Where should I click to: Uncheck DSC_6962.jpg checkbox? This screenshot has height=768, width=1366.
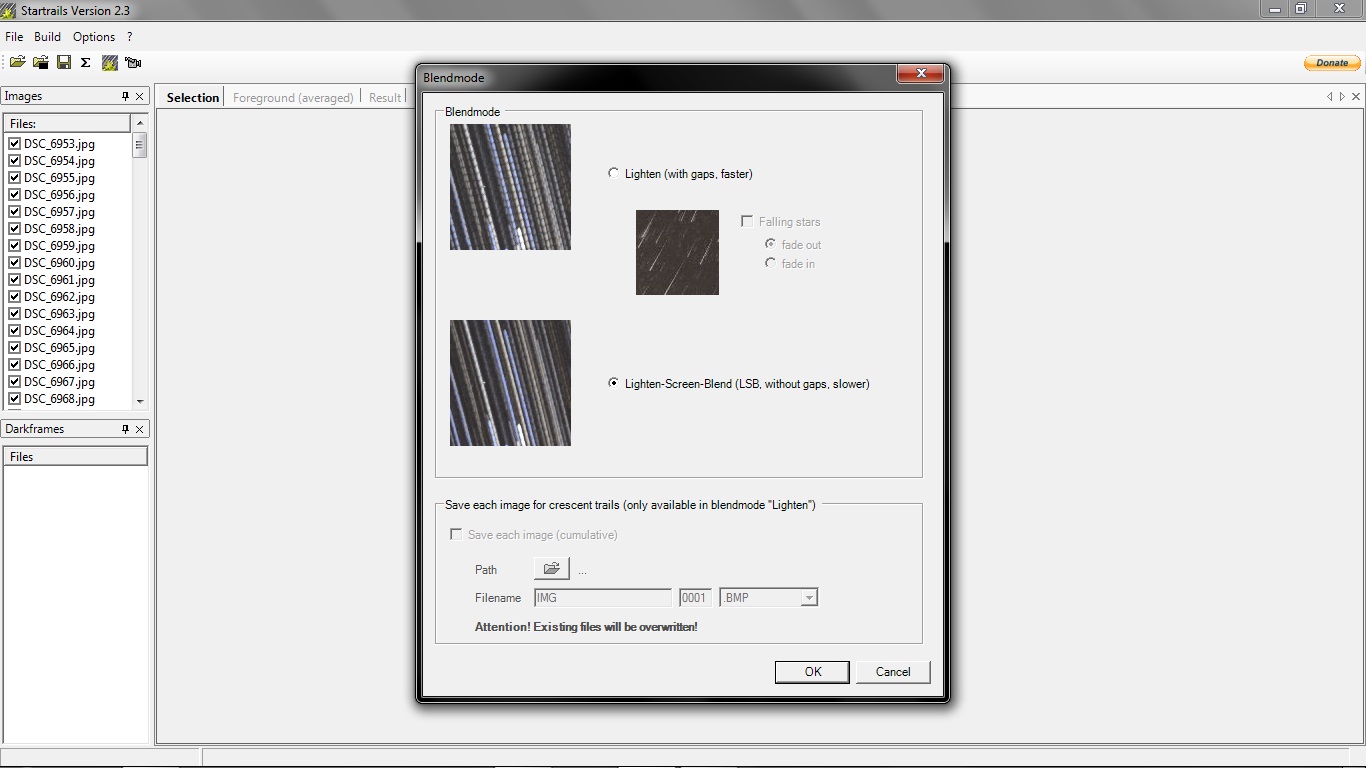click(15, 297)
